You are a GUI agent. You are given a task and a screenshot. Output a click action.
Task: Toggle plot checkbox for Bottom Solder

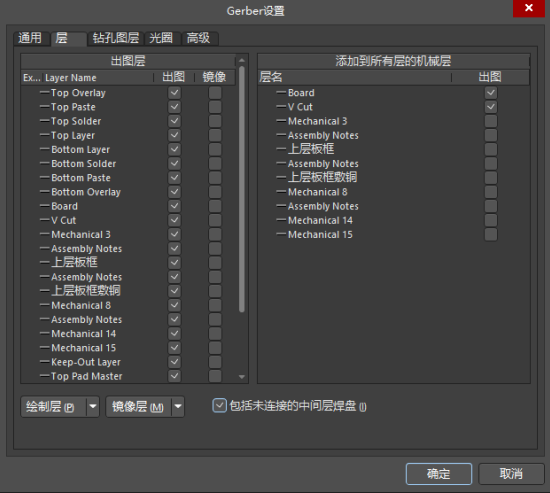(174, 164)
